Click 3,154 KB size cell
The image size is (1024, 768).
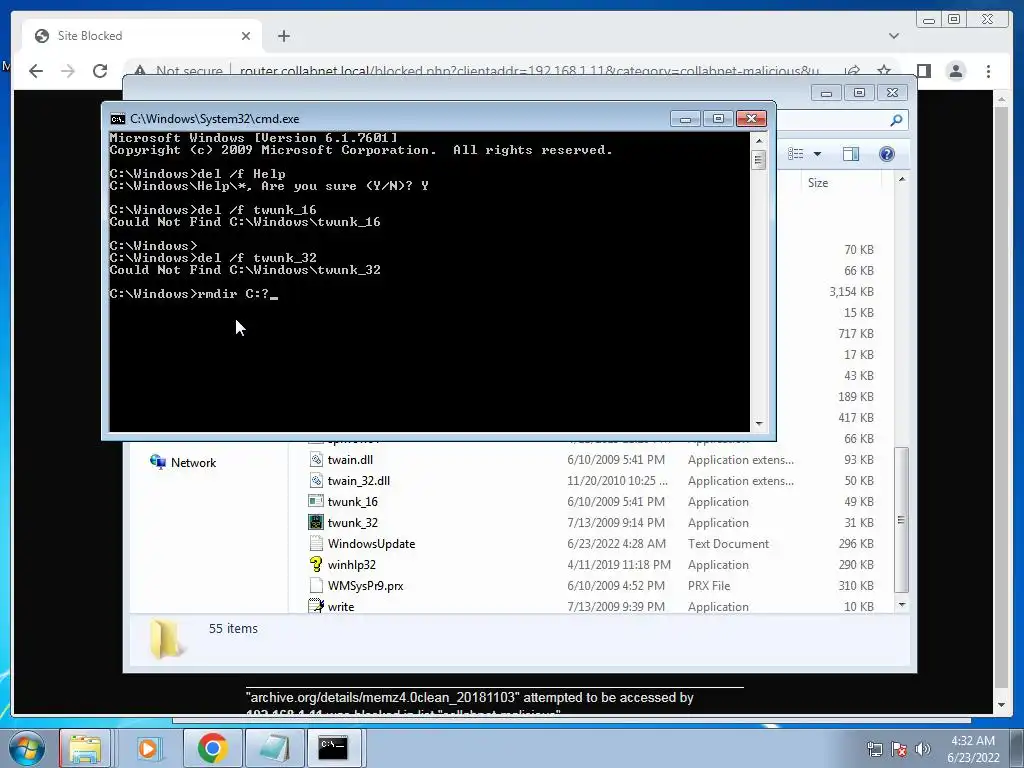[x=851, y=292]
